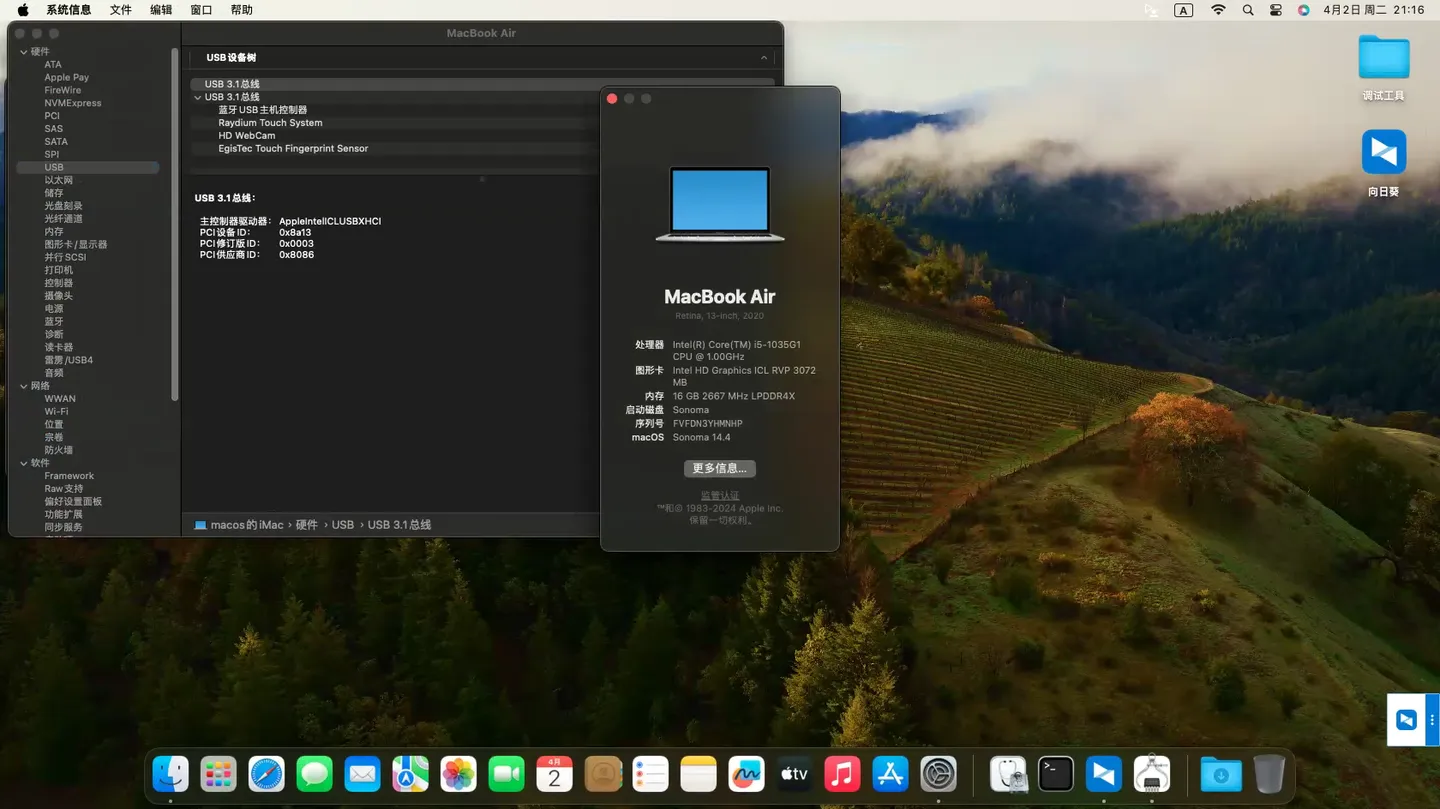Collapse the expanded USB 3.1总线 tree node
1440x809 pixels.
pos(198,97)
